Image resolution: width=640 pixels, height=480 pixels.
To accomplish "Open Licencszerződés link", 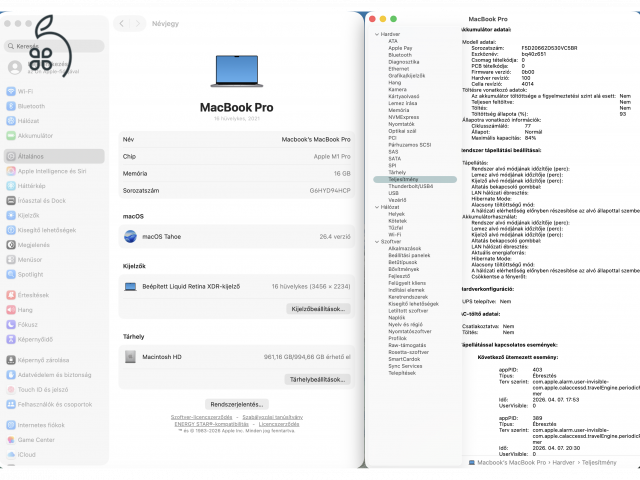I will tap(279, 424).
